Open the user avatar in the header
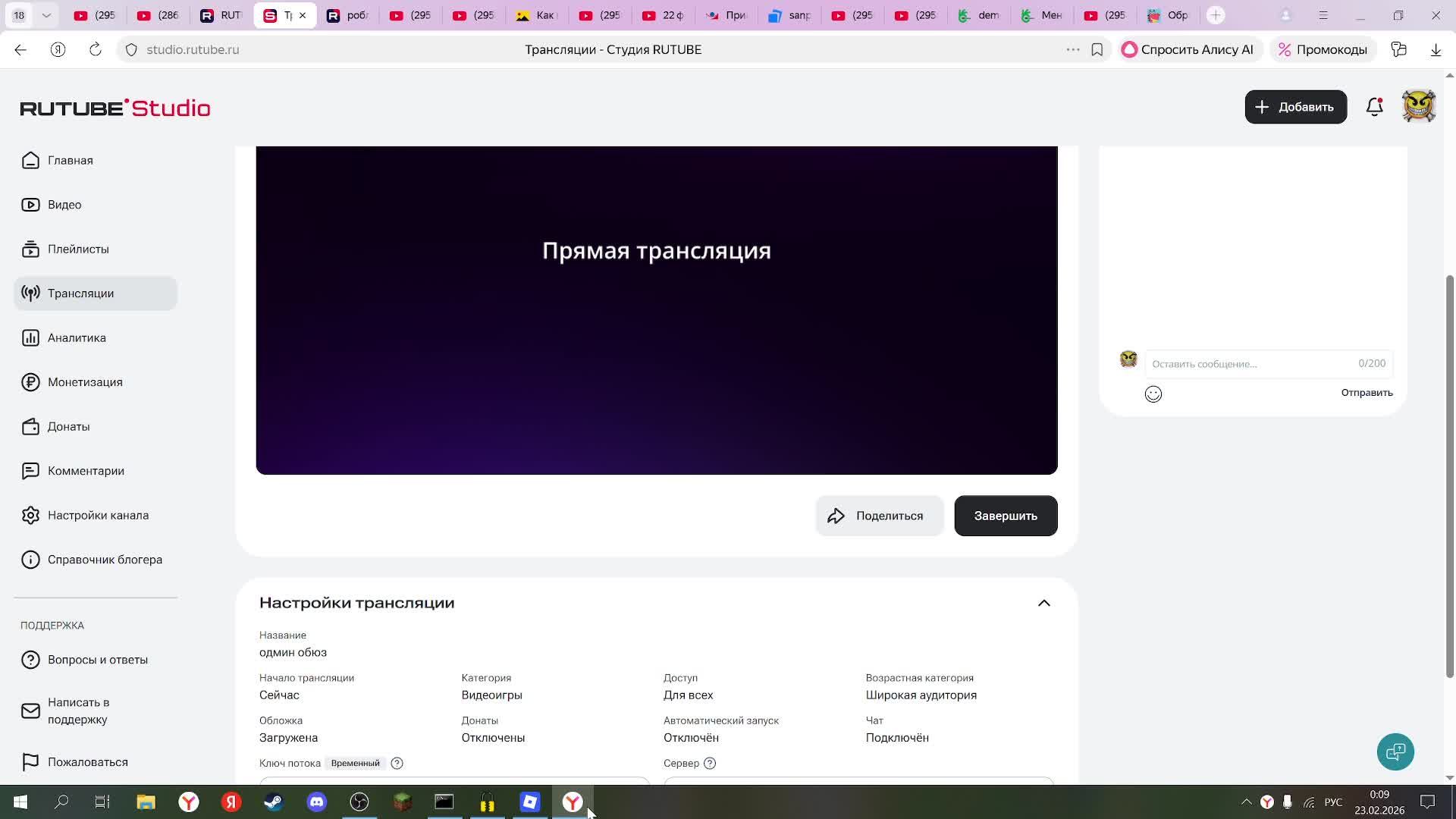 (1418, 107)
